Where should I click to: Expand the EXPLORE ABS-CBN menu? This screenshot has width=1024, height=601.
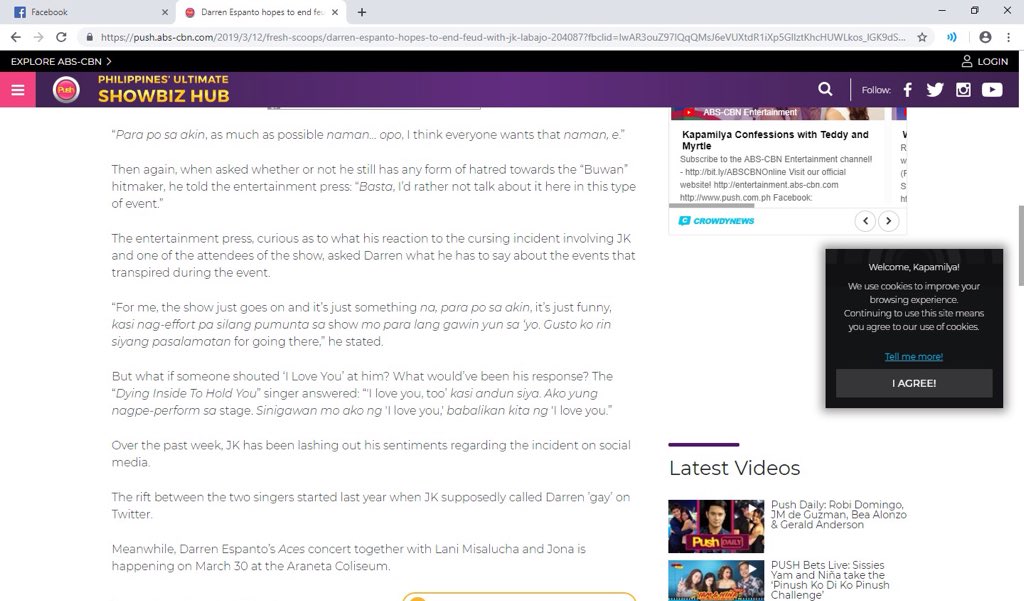61,61
